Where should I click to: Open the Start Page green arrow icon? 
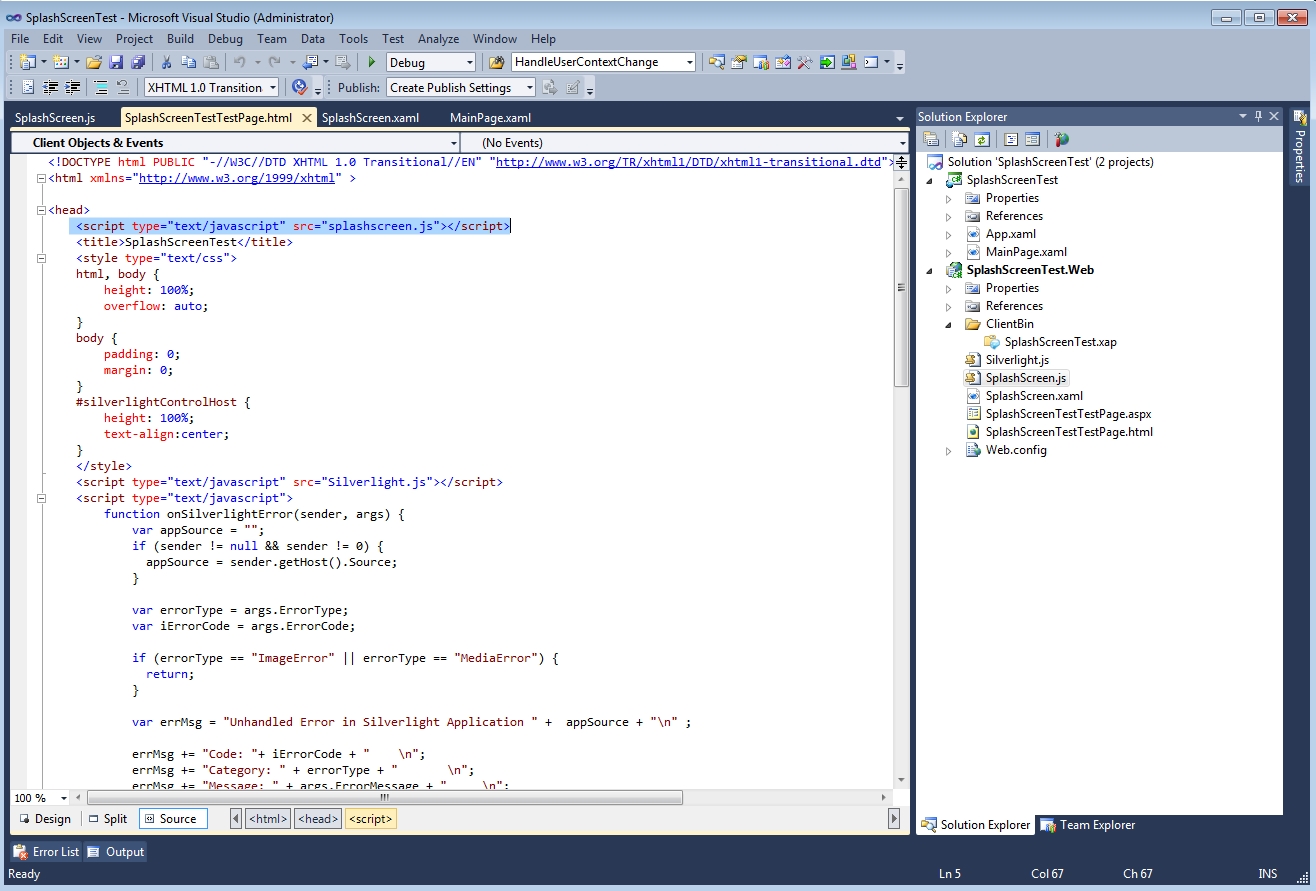click(x=827, y=62)
